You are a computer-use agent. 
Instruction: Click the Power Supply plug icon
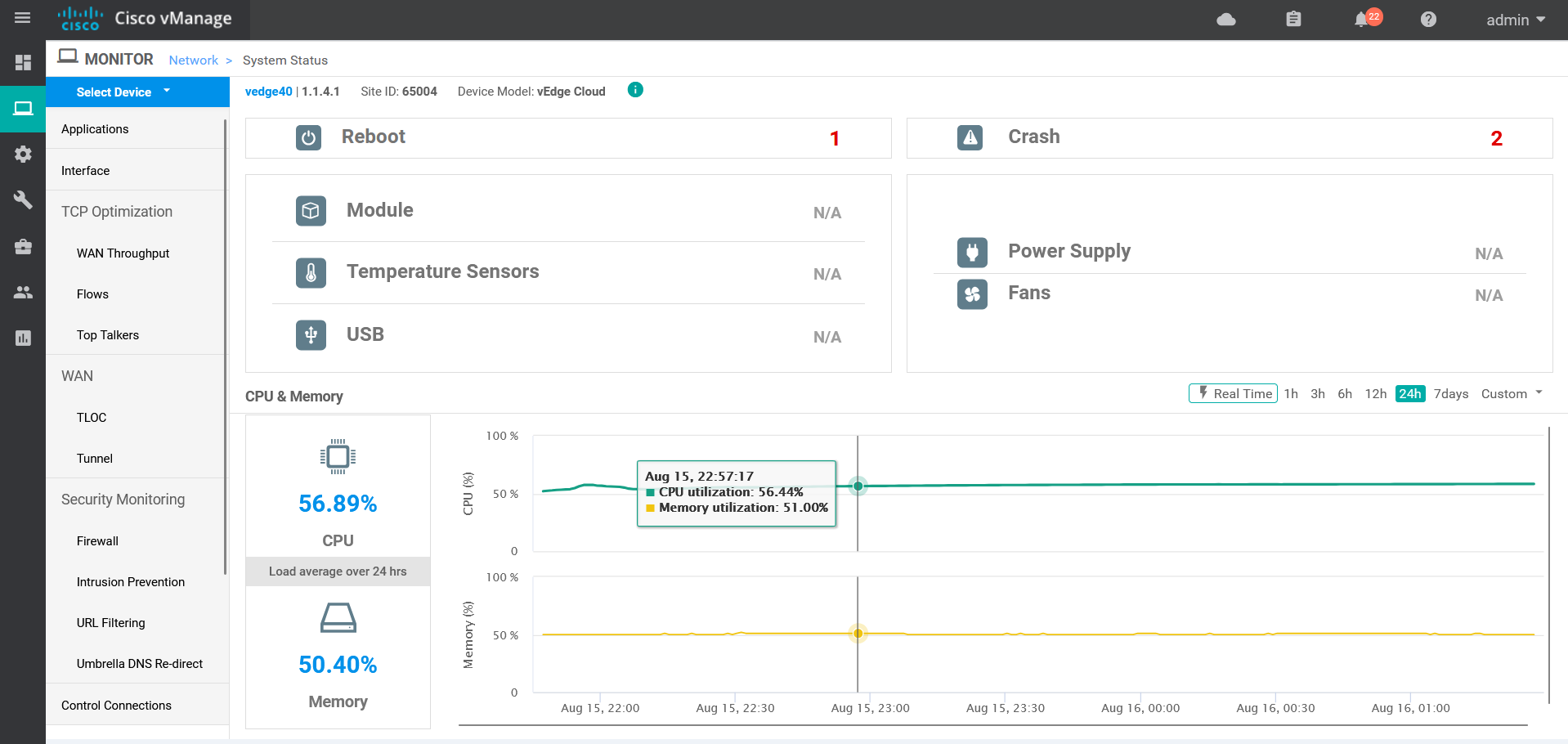tap(972, 253)
